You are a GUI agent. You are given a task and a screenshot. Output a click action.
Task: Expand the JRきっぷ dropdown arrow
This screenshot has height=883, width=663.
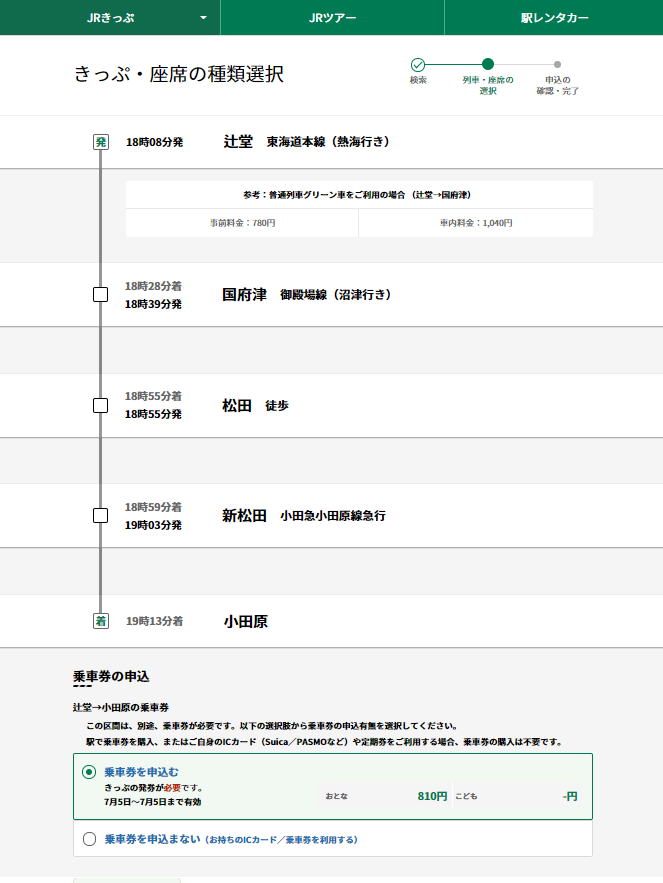tap(203, 17)
